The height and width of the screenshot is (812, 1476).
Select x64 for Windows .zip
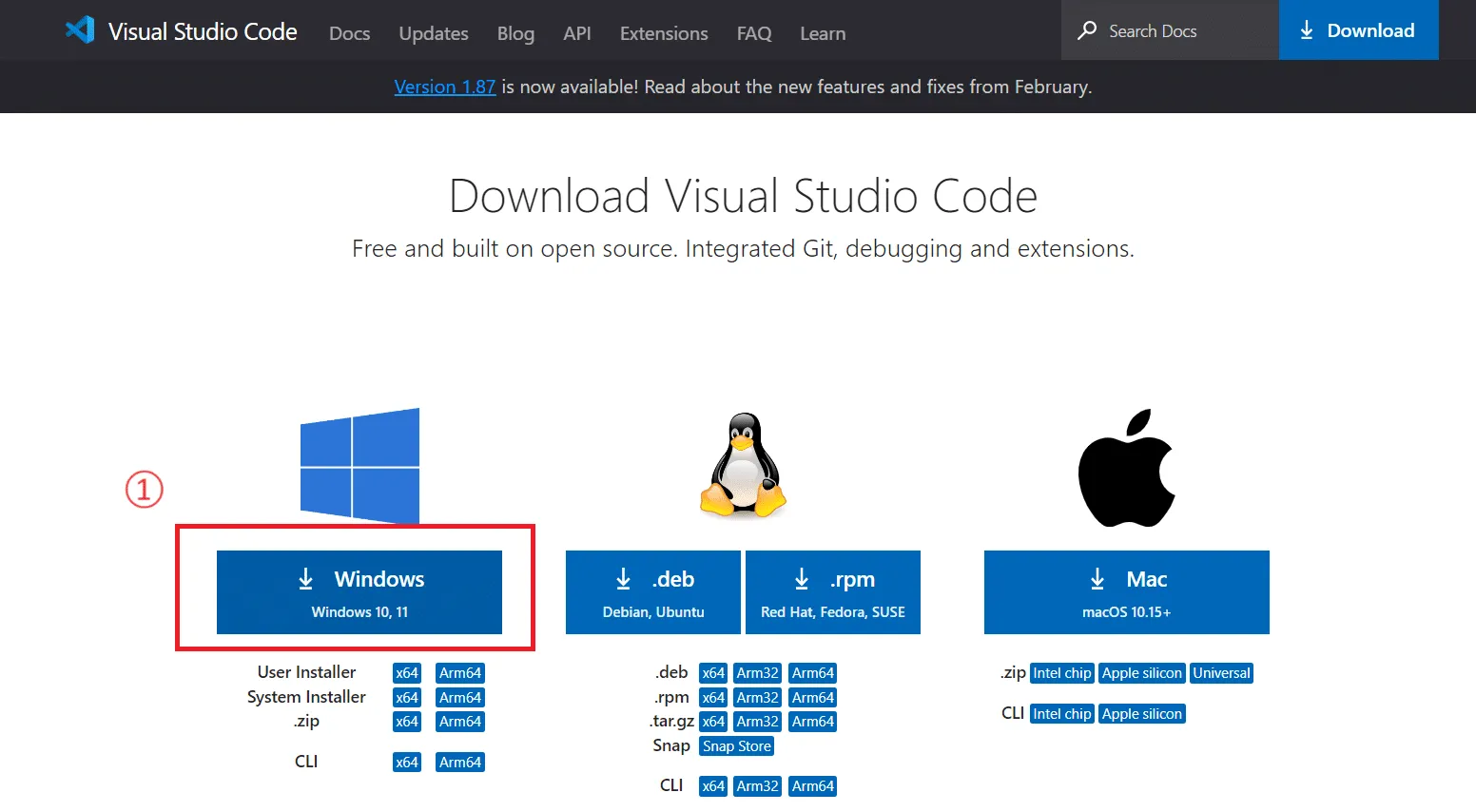tap(407, 722)
